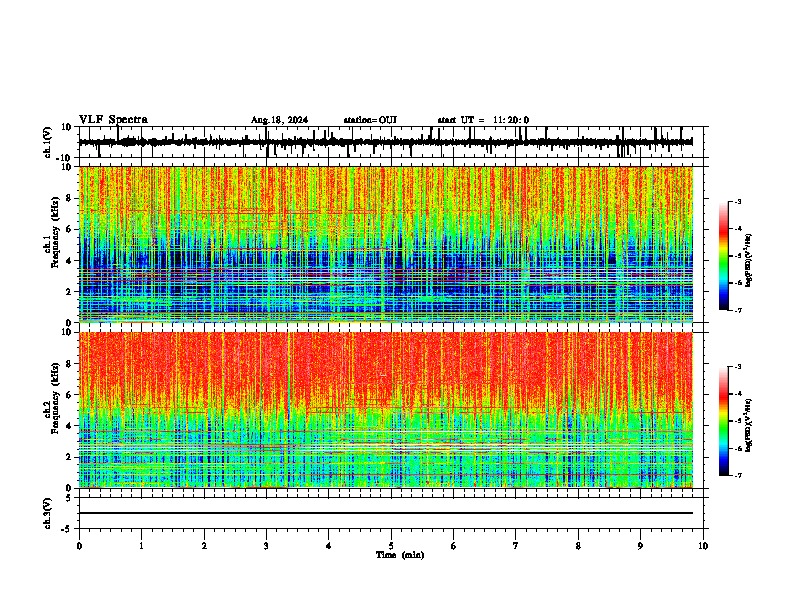Select the "start UT = 11:20:0" text
Image resolution: width=792 pixels, height=612 pixels.
click(x=483, y=120)
